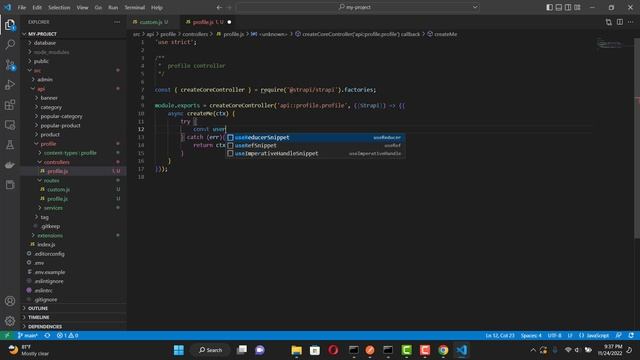The height and width of the screenshot is (360, 640).
Task: Expand the OUTLINE section
Action: click(x=74, y=308)
